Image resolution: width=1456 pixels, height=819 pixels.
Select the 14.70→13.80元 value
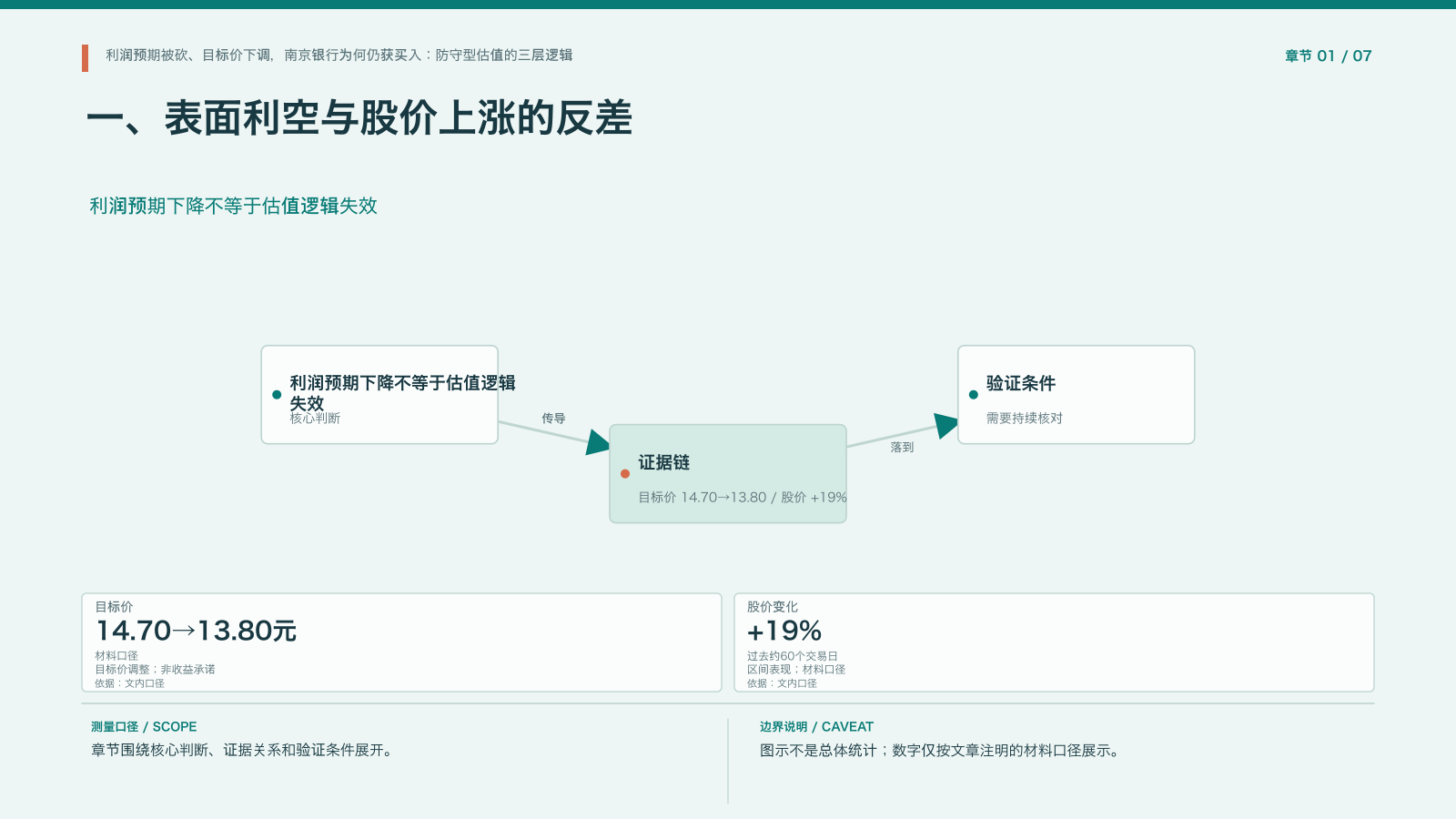[x=197, y=631]
